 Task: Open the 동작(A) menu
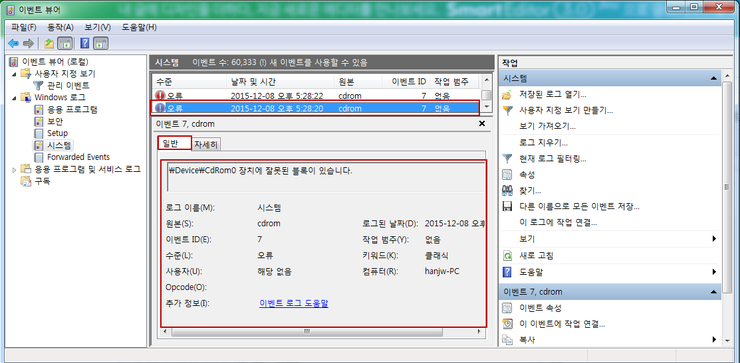(60, 27)
